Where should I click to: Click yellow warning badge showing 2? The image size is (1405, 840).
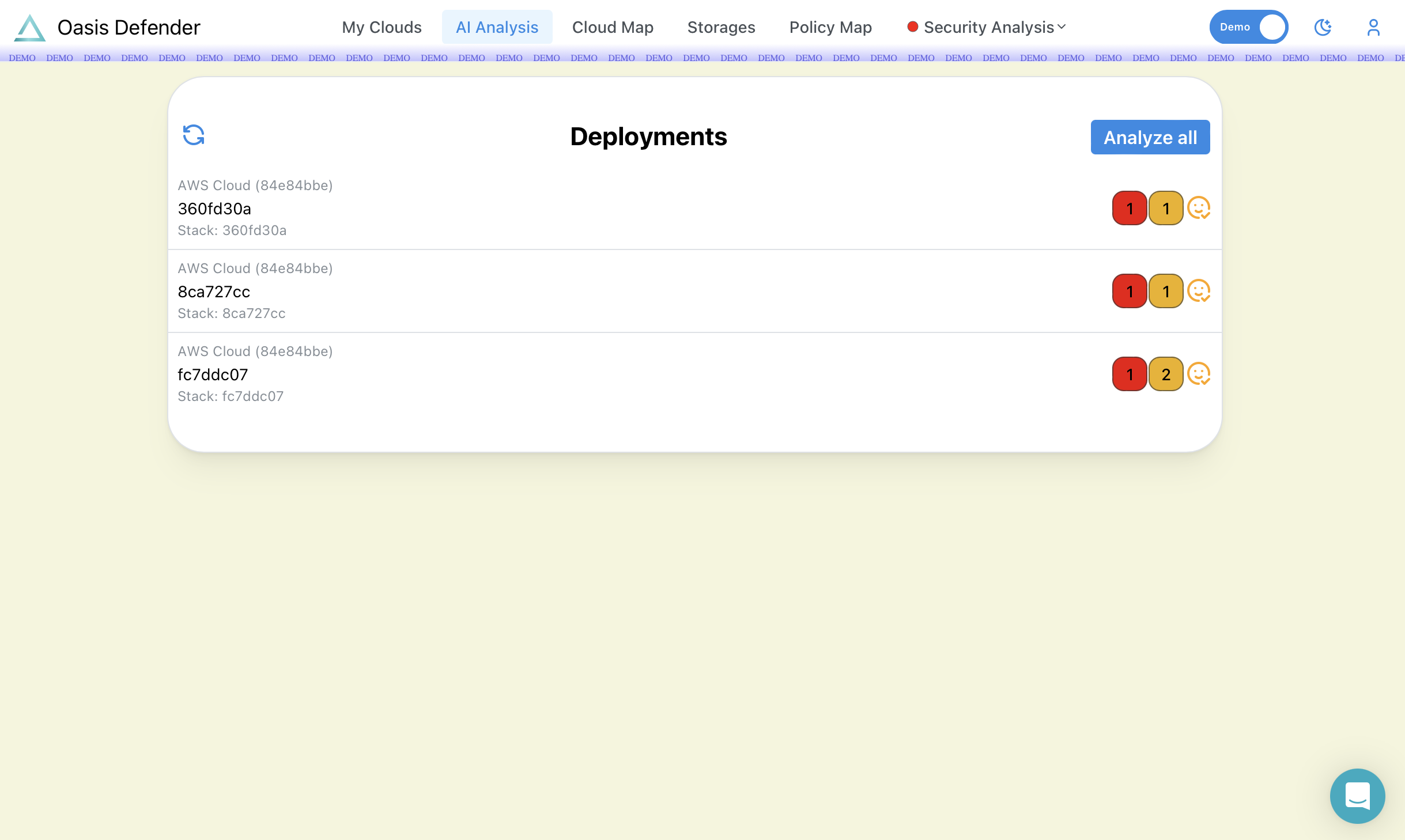1166,374
